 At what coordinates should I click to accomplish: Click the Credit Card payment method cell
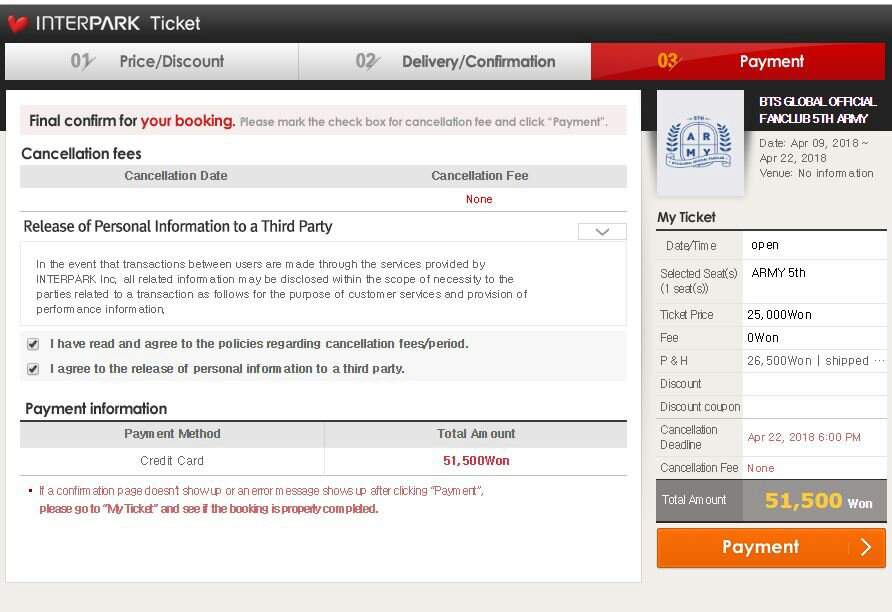coord(172,461)
